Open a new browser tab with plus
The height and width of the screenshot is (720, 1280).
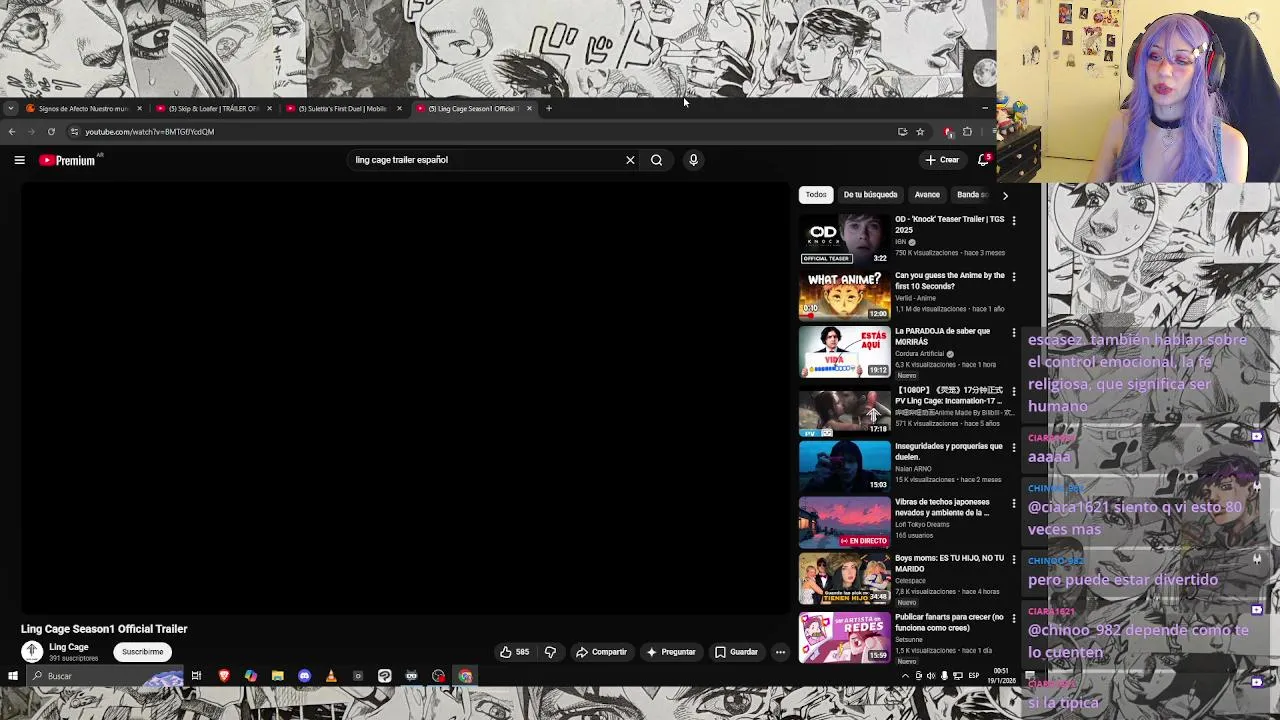point(548,108)
